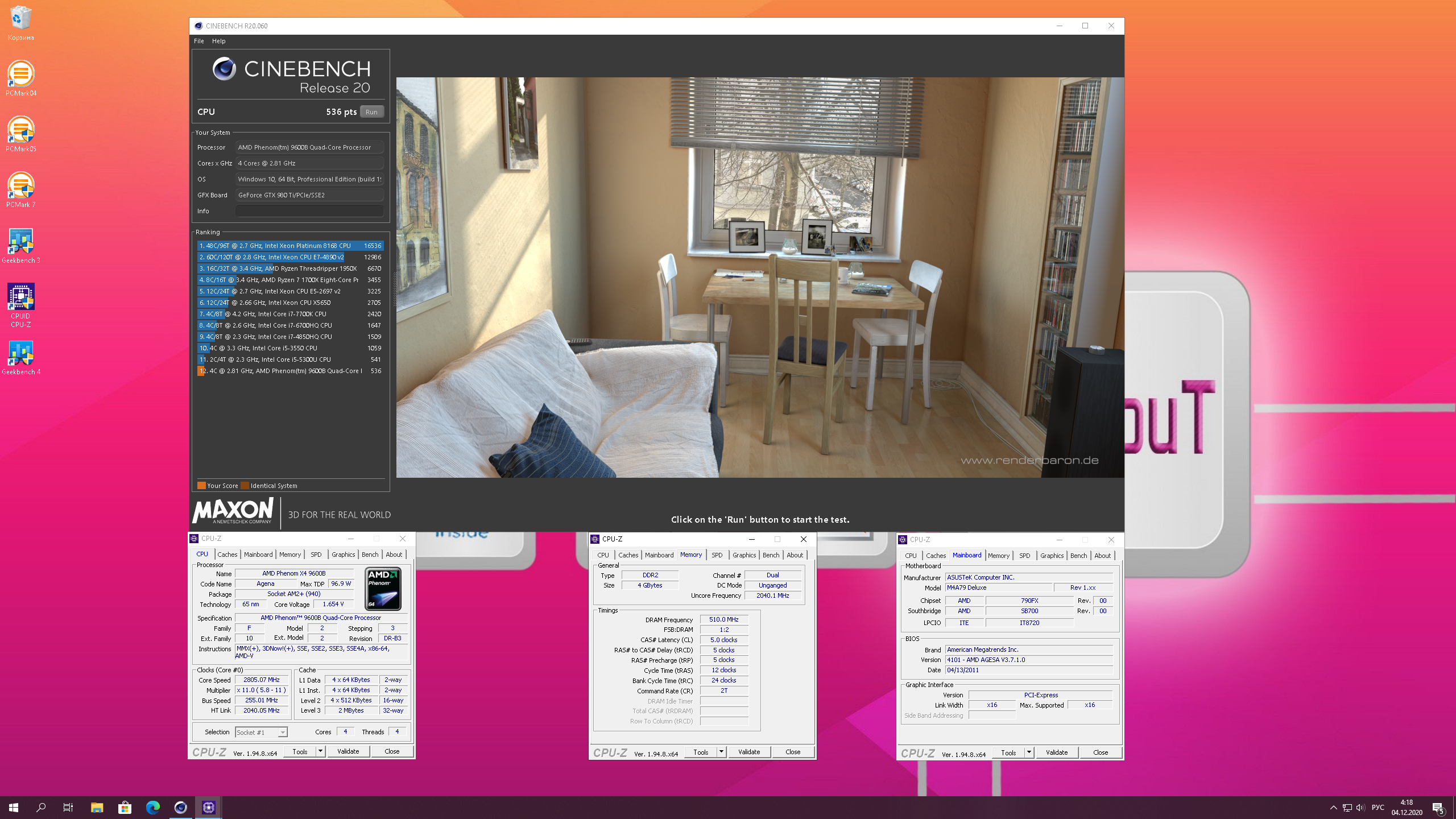Click Validate in middle CPU-Z window
This screenshot has height=819, width=1456.
(x=749, y=752)
